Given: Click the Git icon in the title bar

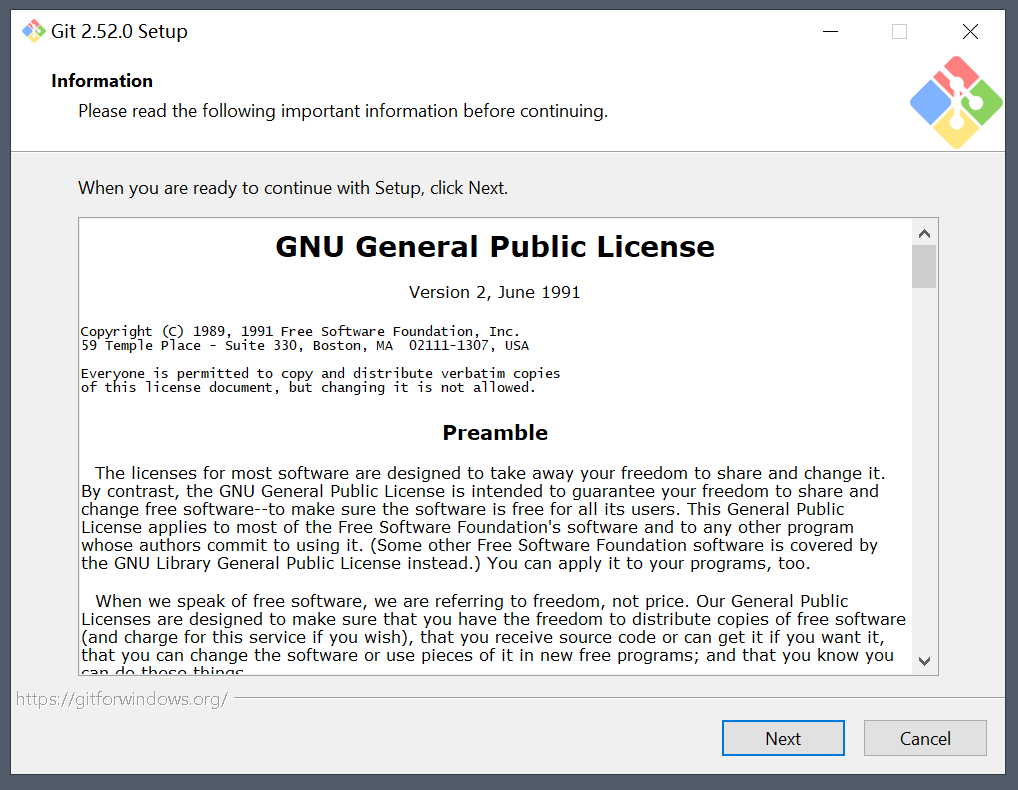Looking at the screenshot, I should [33, 31].
